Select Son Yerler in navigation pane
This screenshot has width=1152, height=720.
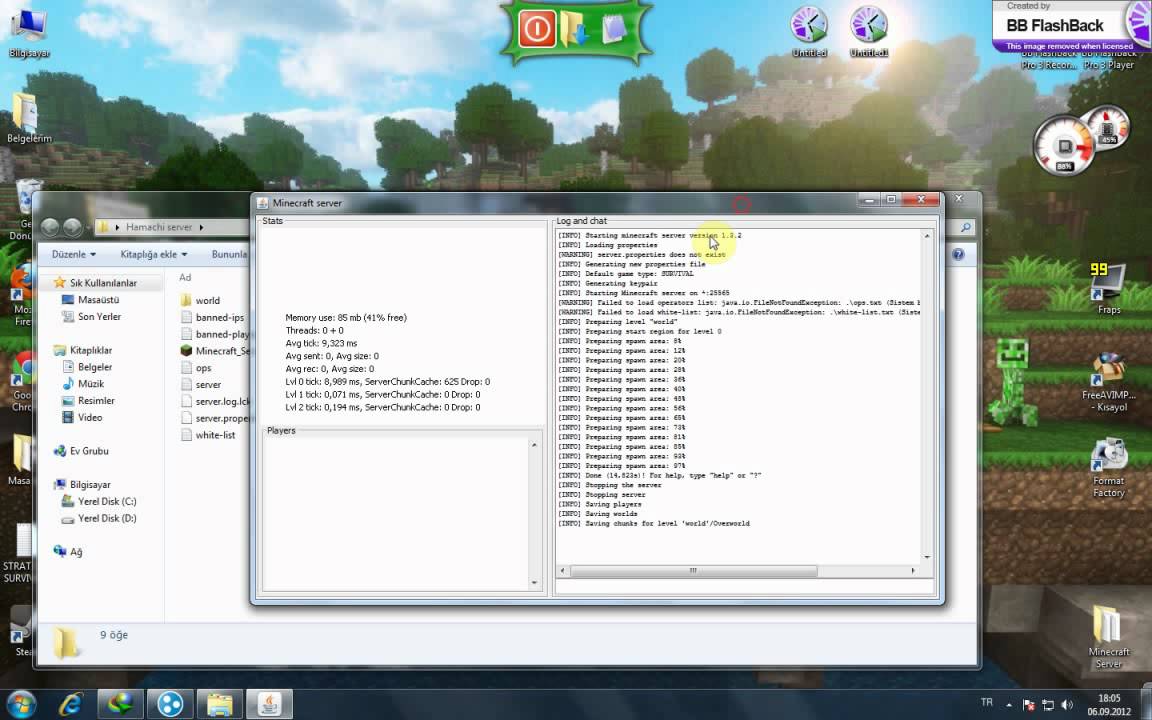[91, 317]
